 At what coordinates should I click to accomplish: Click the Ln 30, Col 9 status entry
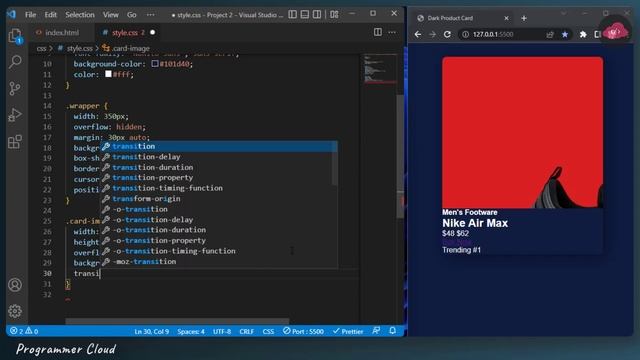pyautogui.click(x=151, y=331)
